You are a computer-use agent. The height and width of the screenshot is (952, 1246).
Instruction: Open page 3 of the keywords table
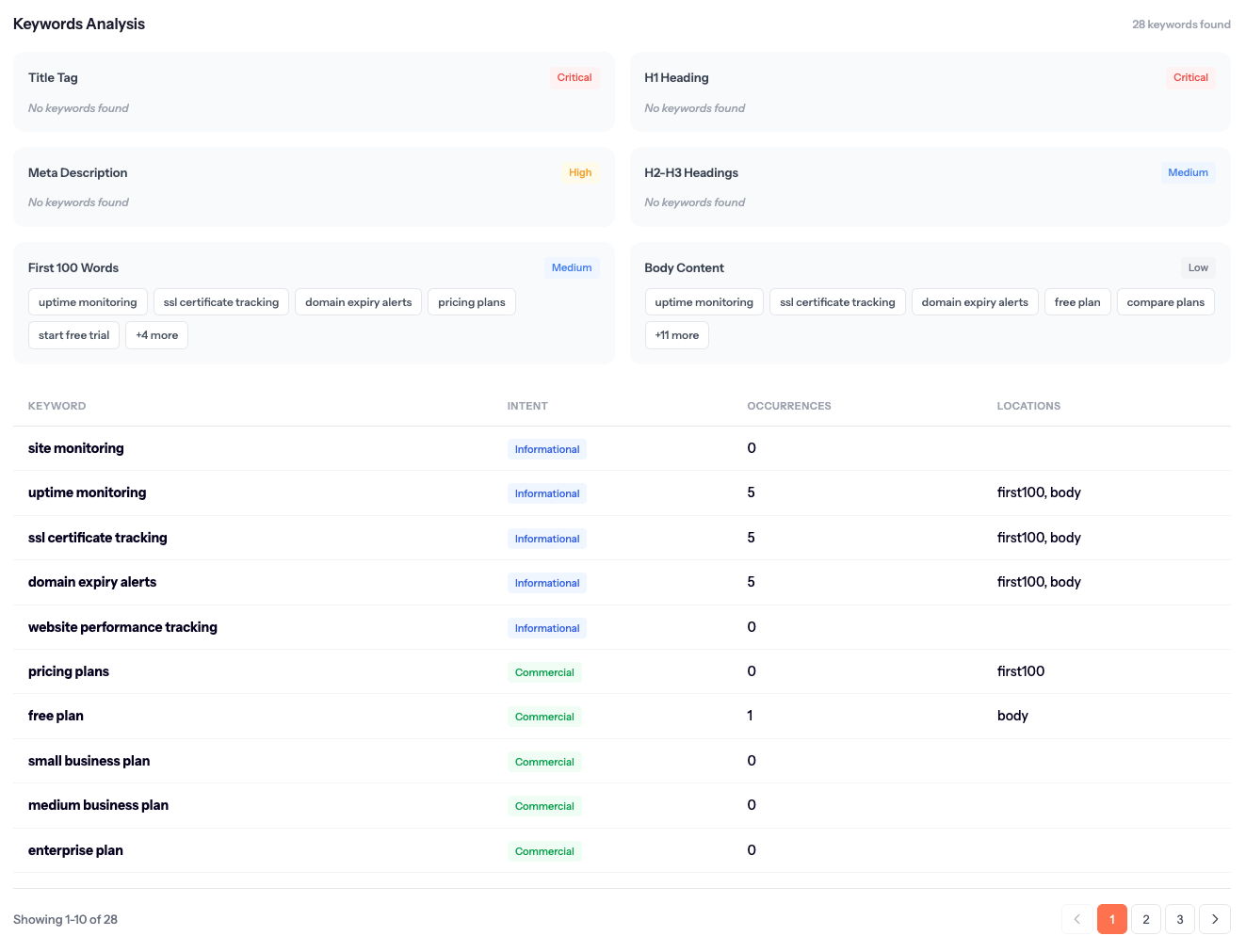[x=1179, y=919]
